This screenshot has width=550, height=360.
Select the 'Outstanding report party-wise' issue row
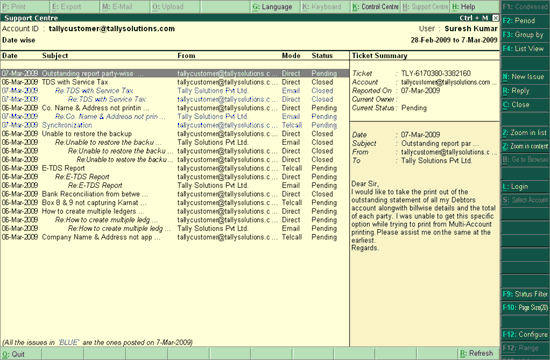click(175, 73)
